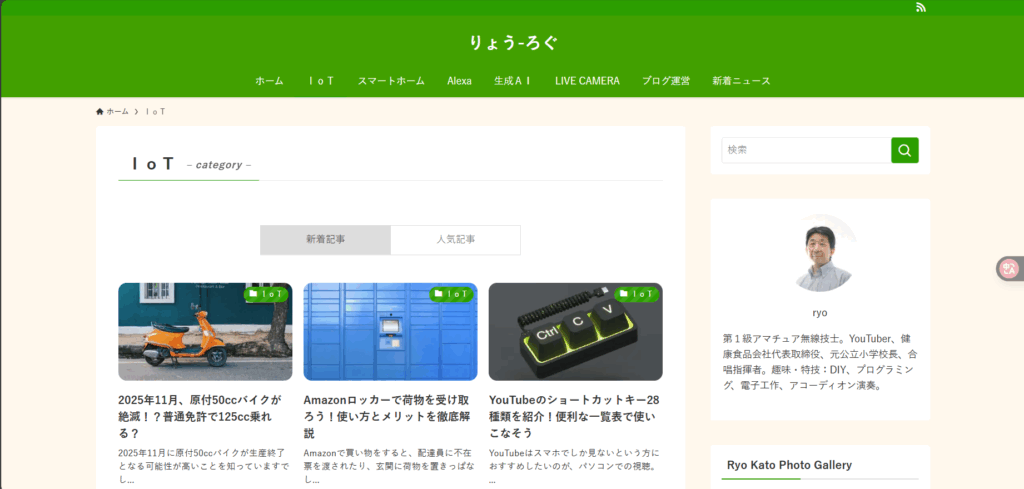Click the RSS feed icon
This screenshot has width=1024, height=489.
coord(921,8)
